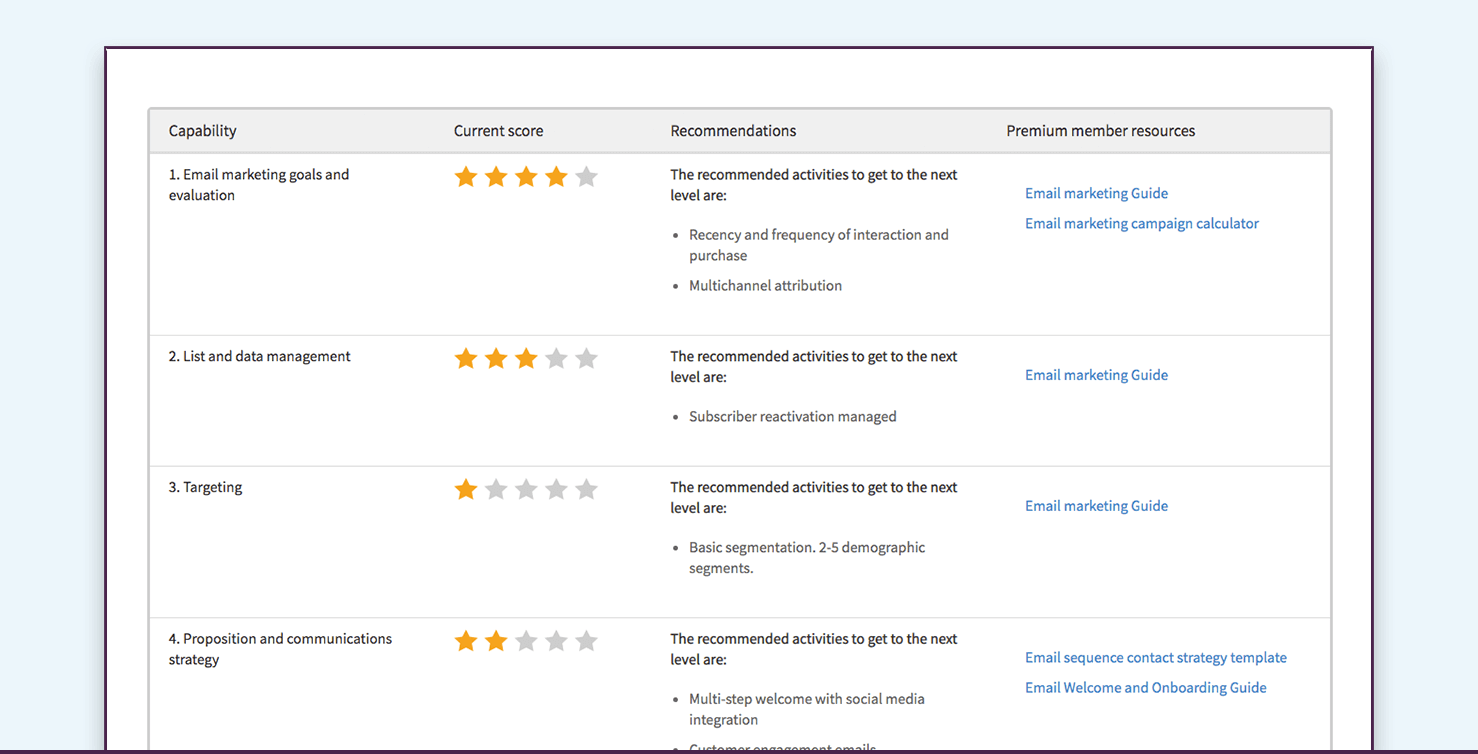Click the first star in Targeting row
1478x754 pixels.
[x=466, y=489]
